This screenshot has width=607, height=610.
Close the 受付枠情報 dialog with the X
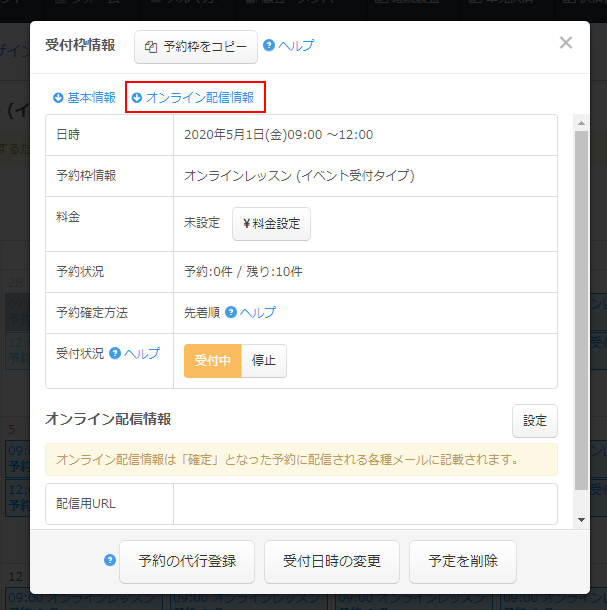(566, 43)
